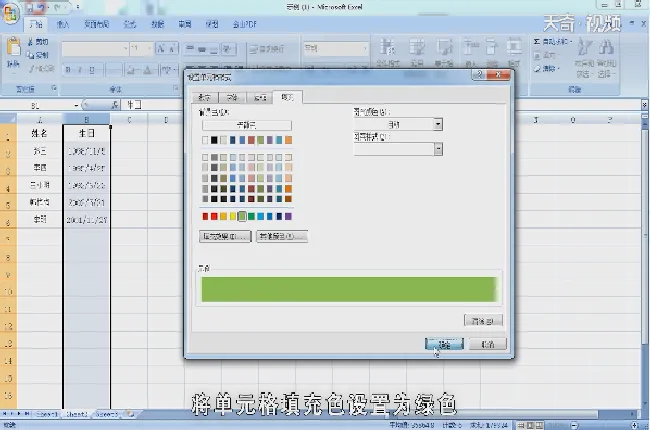The image size is (650, 430).
Task: Select the Sheet1 worksheet tab
Action: pyautogui.click(x=47, y=414)
